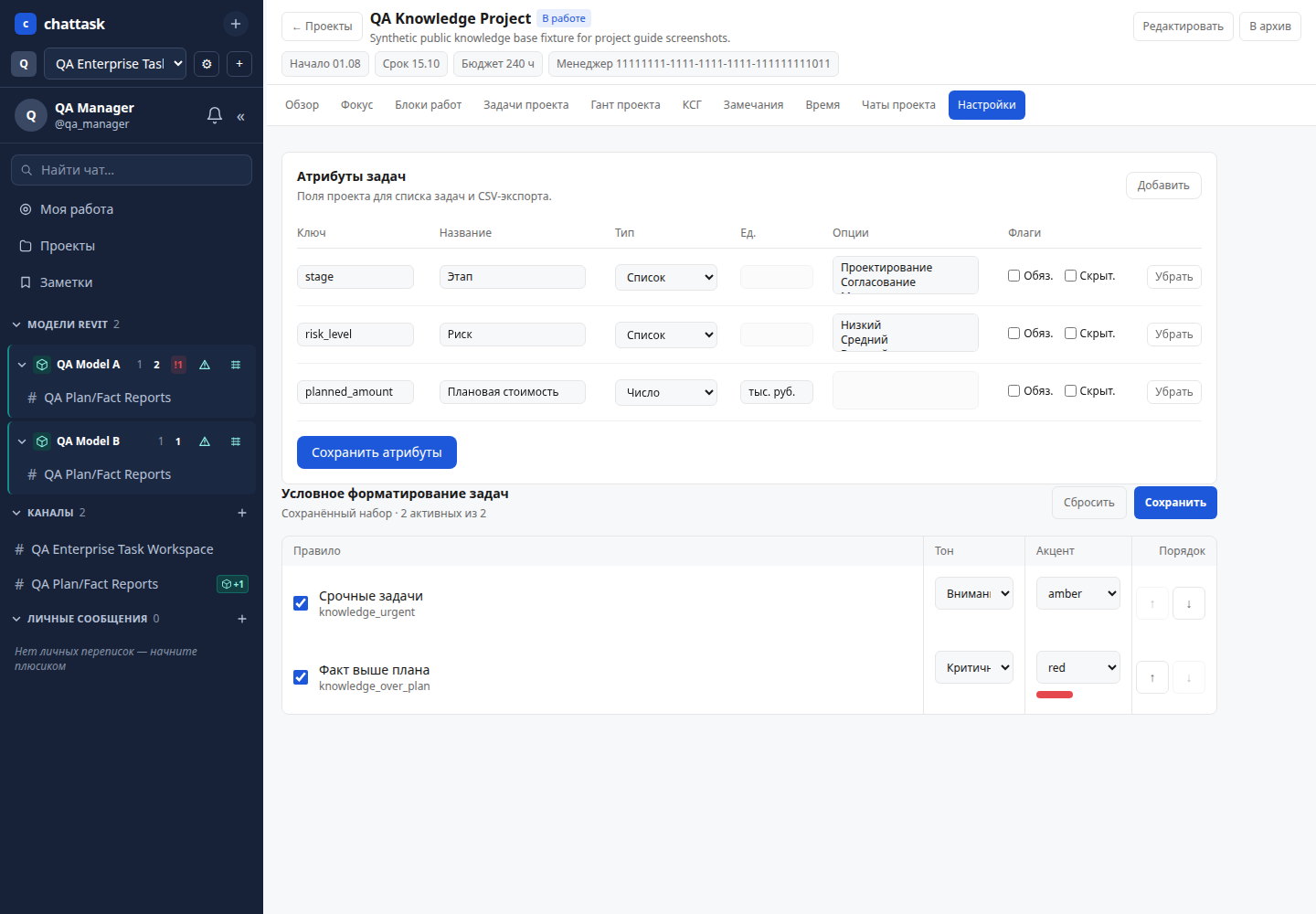Go back to Проекты list
1316x914 pixels.
click(322, 27)
